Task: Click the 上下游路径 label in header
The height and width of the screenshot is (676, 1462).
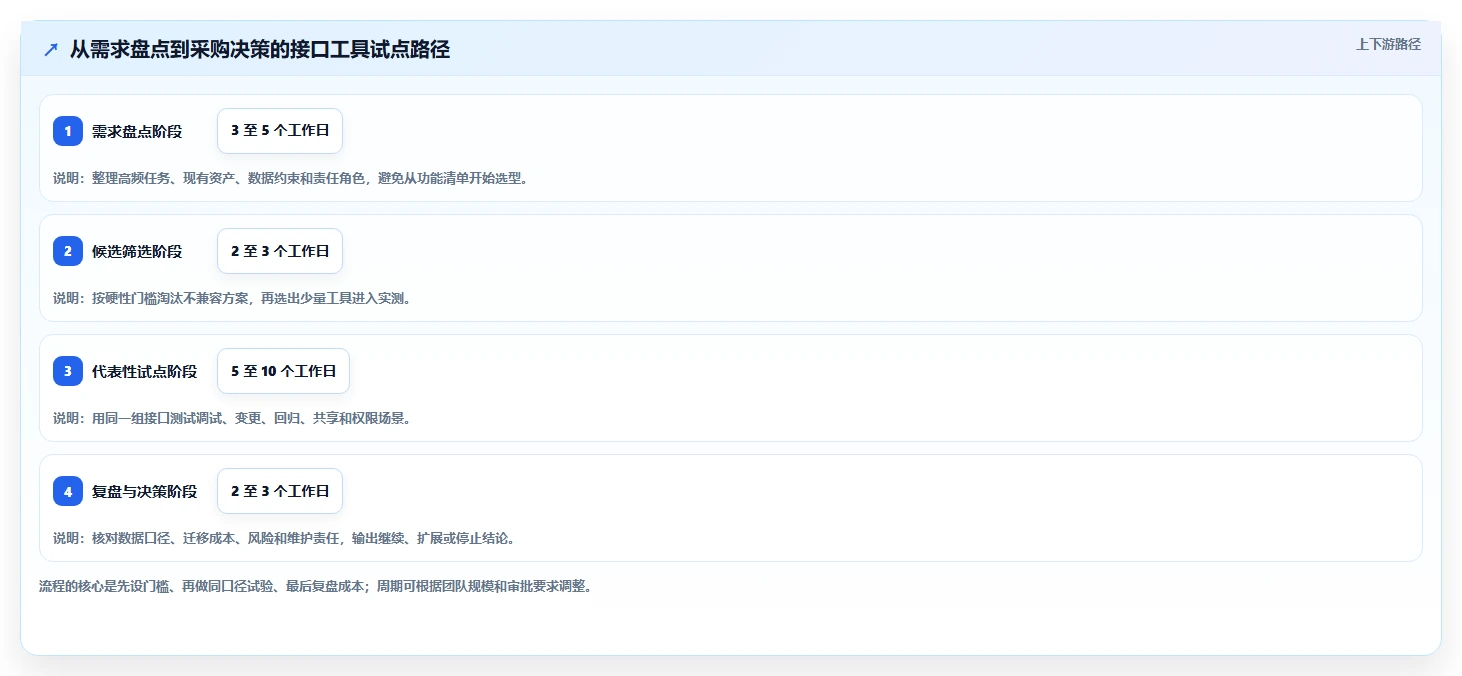Action: pos(1388,44)
